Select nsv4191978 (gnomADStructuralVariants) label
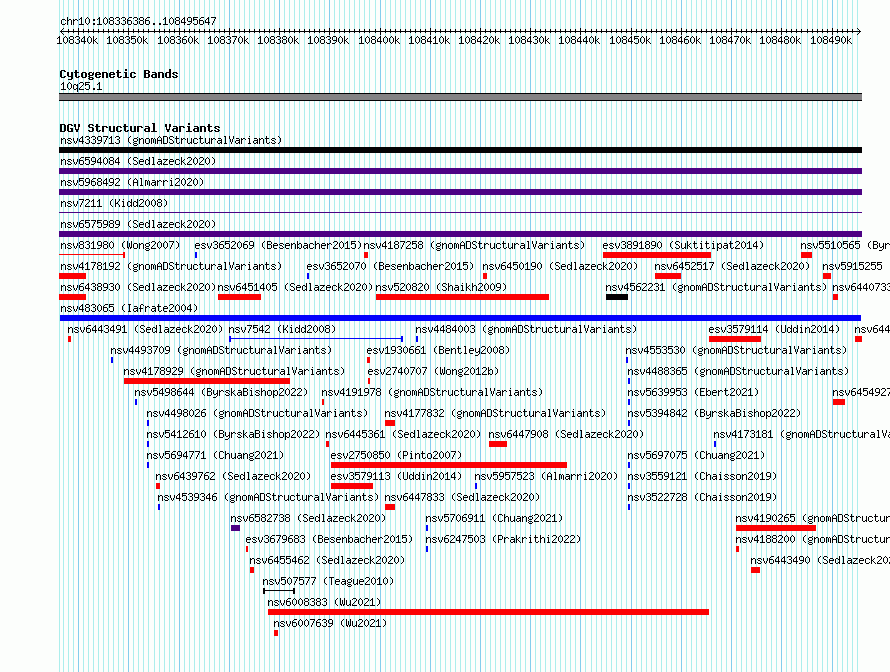 point(432,392)
